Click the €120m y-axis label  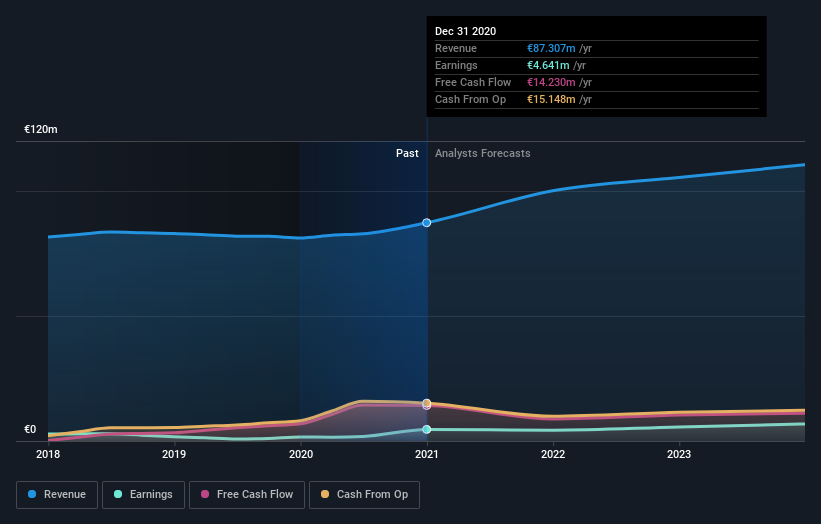41,129
